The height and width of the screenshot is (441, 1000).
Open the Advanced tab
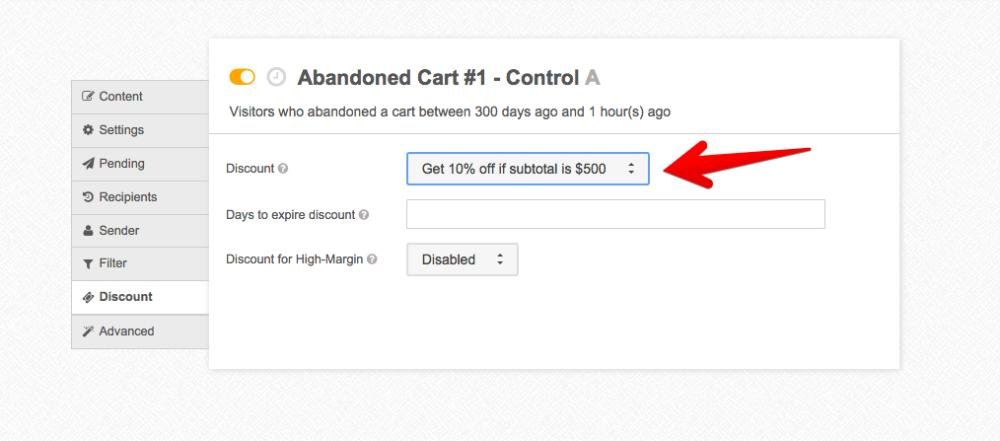tap(126, 331)
